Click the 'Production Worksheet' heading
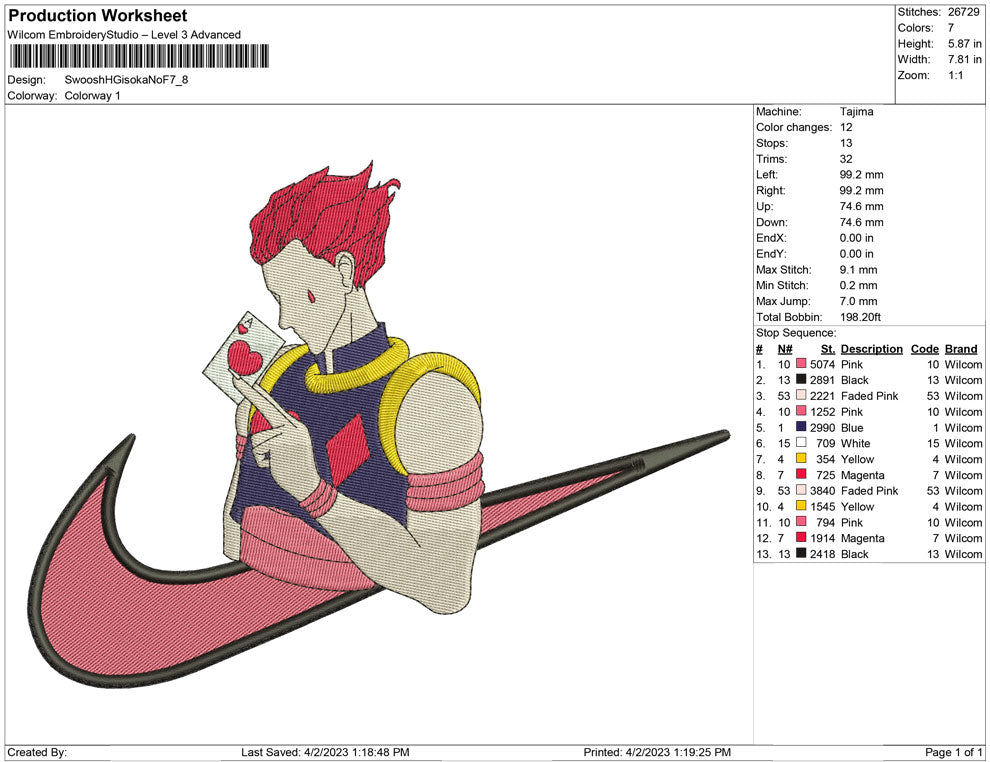This screenshot has width=990, height=762. pyautogui.click(x=98, y=16)
